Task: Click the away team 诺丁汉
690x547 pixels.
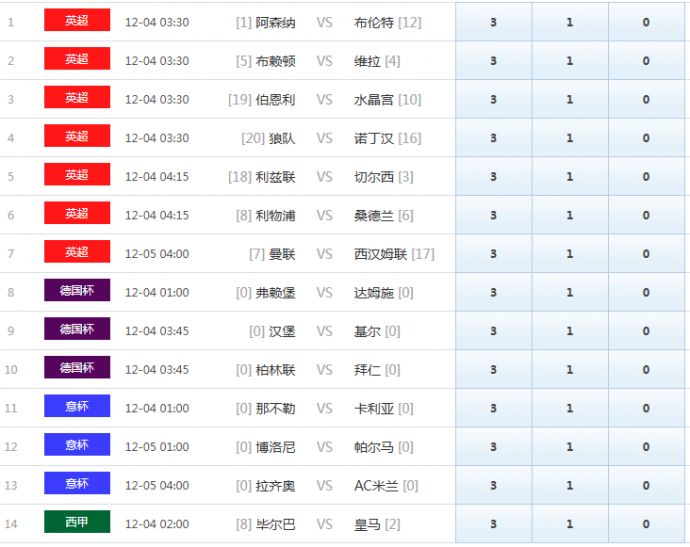Action: point(374,138)
